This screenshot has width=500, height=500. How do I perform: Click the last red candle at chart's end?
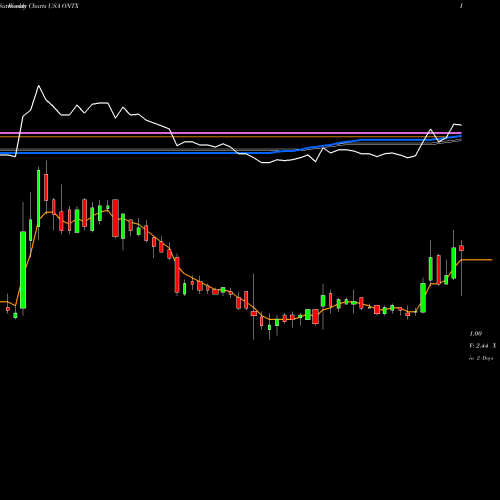pos(462,248)
